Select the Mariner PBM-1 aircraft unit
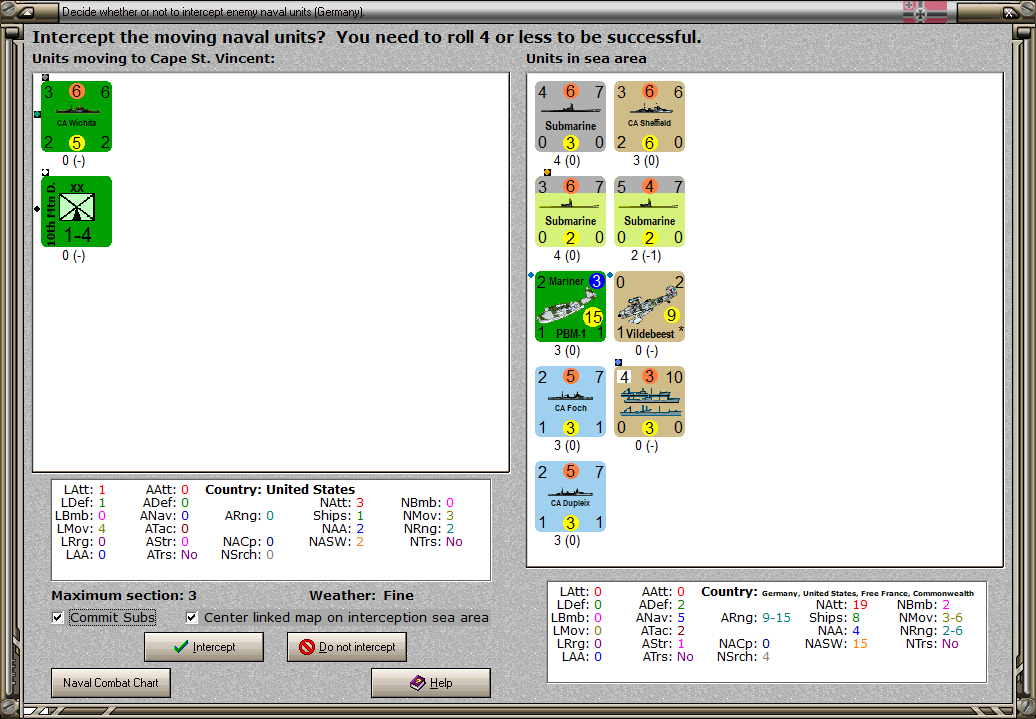 pos(570,307)
